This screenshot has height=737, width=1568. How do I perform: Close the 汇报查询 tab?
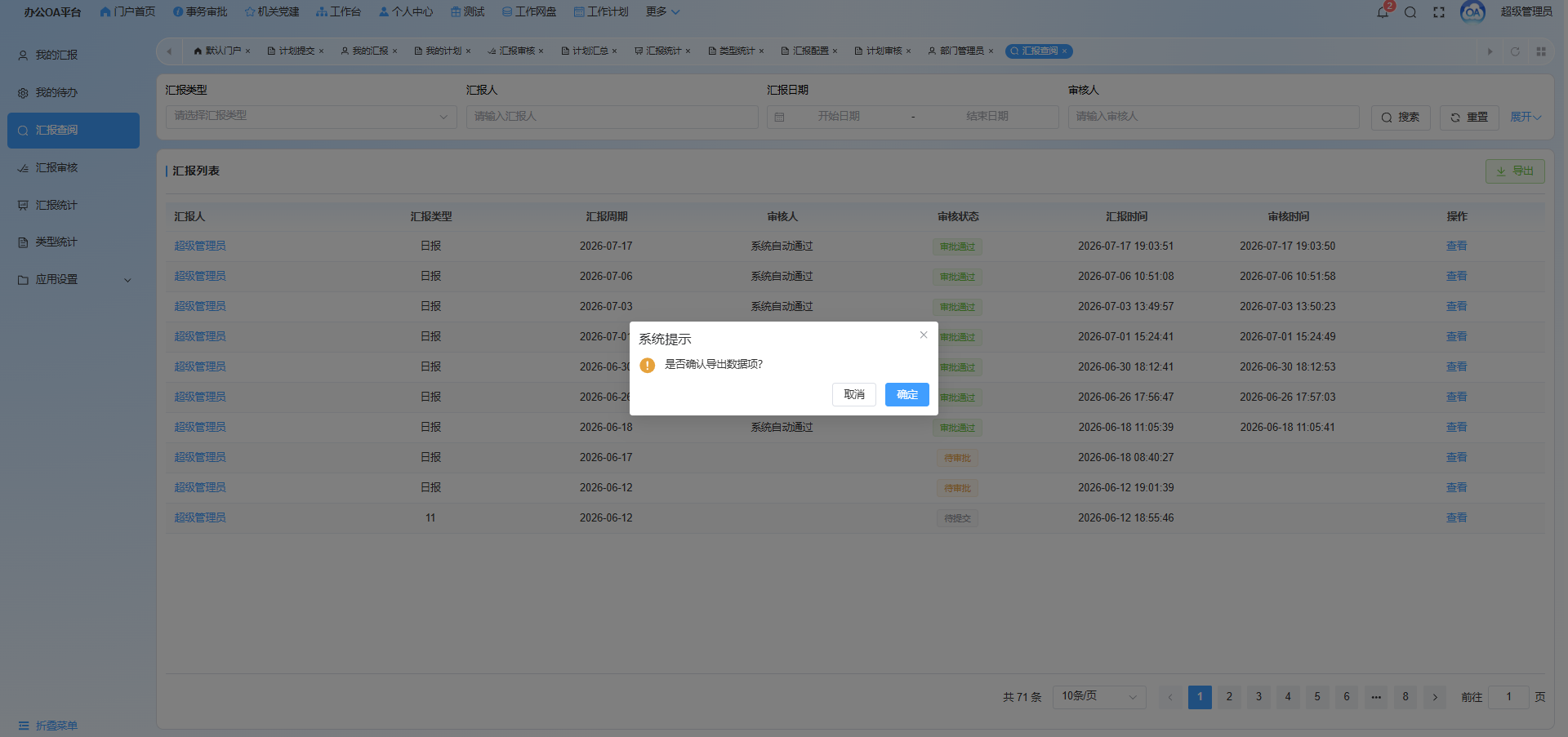point(1064,51)
